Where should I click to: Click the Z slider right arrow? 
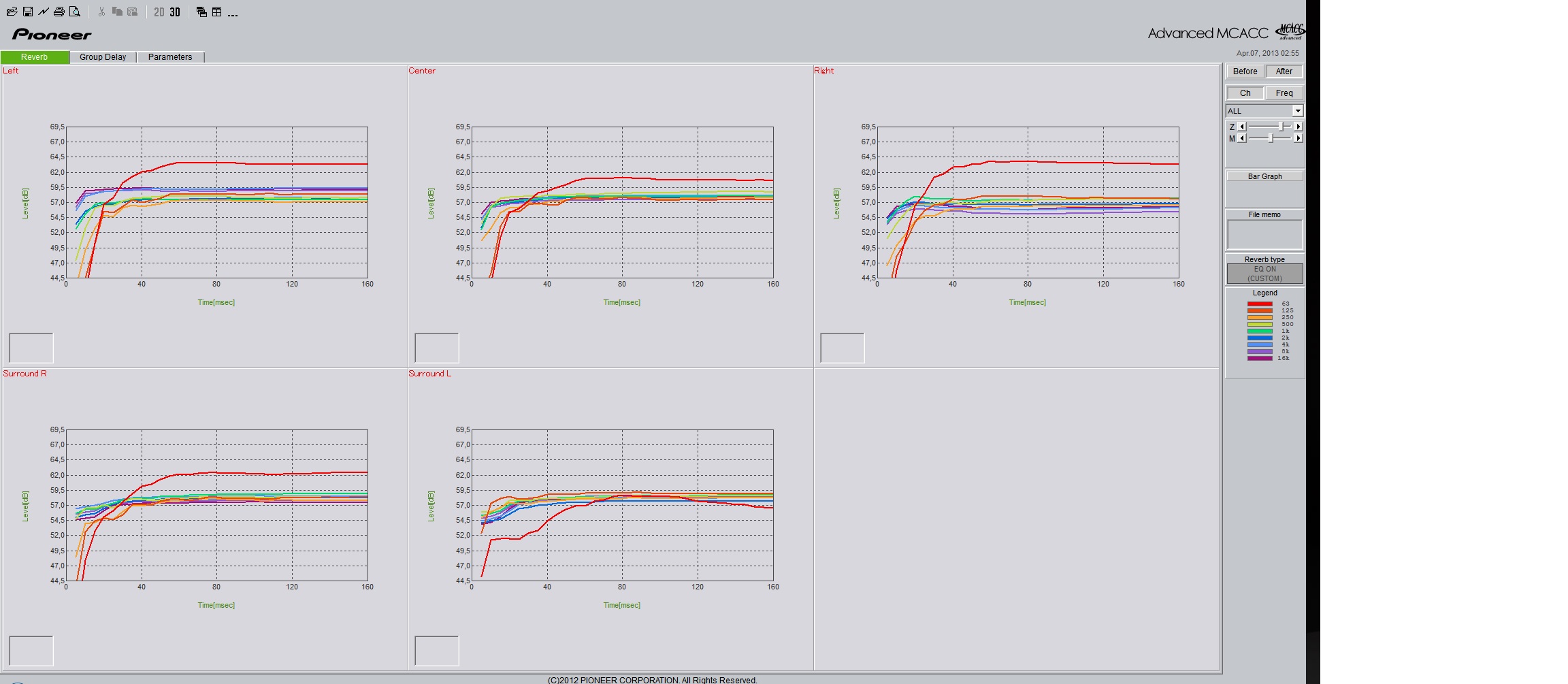(x=1298, y=127)
